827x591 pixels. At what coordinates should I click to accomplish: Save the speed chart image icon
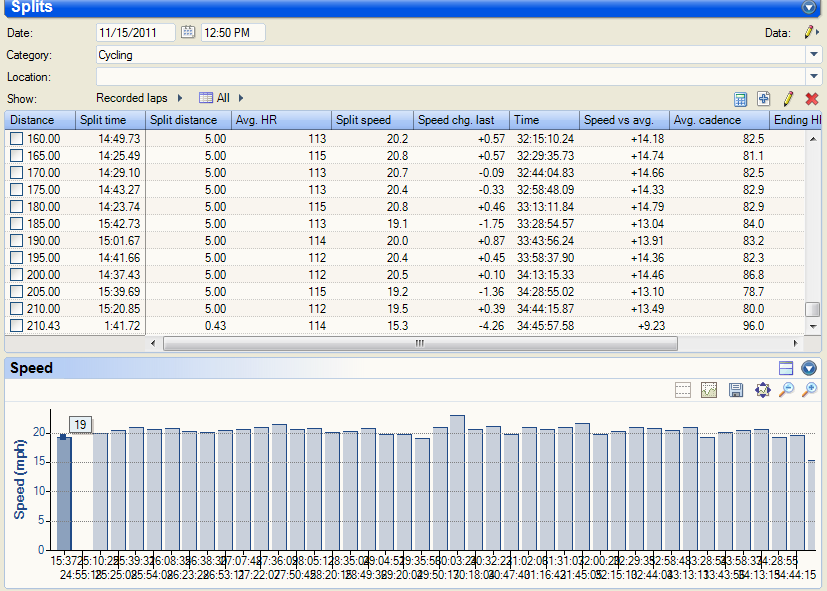[736, 390]
